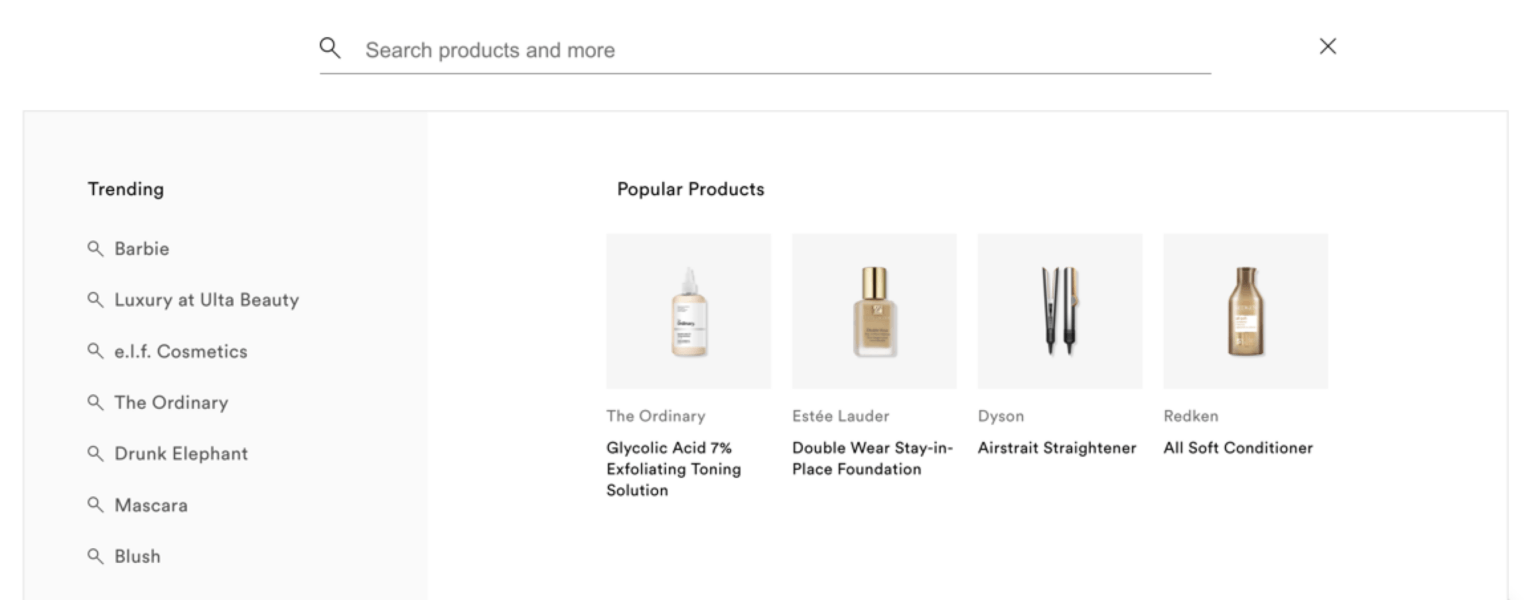
Task: Select The Ordinary trending search term
Action: pos(171,403)
